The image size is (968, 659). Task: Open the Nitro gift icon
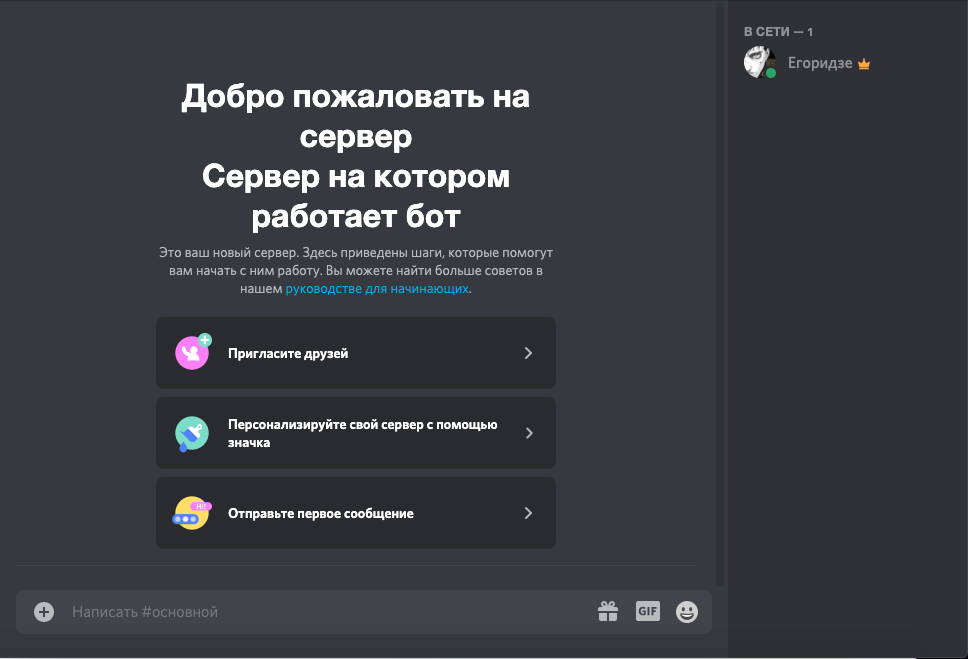[608, 611]
